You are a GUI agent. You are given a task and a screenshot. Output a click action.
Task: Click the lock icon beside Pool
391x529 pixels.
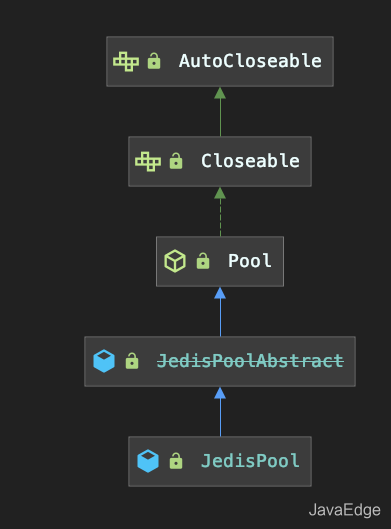[x=203, y=261]
